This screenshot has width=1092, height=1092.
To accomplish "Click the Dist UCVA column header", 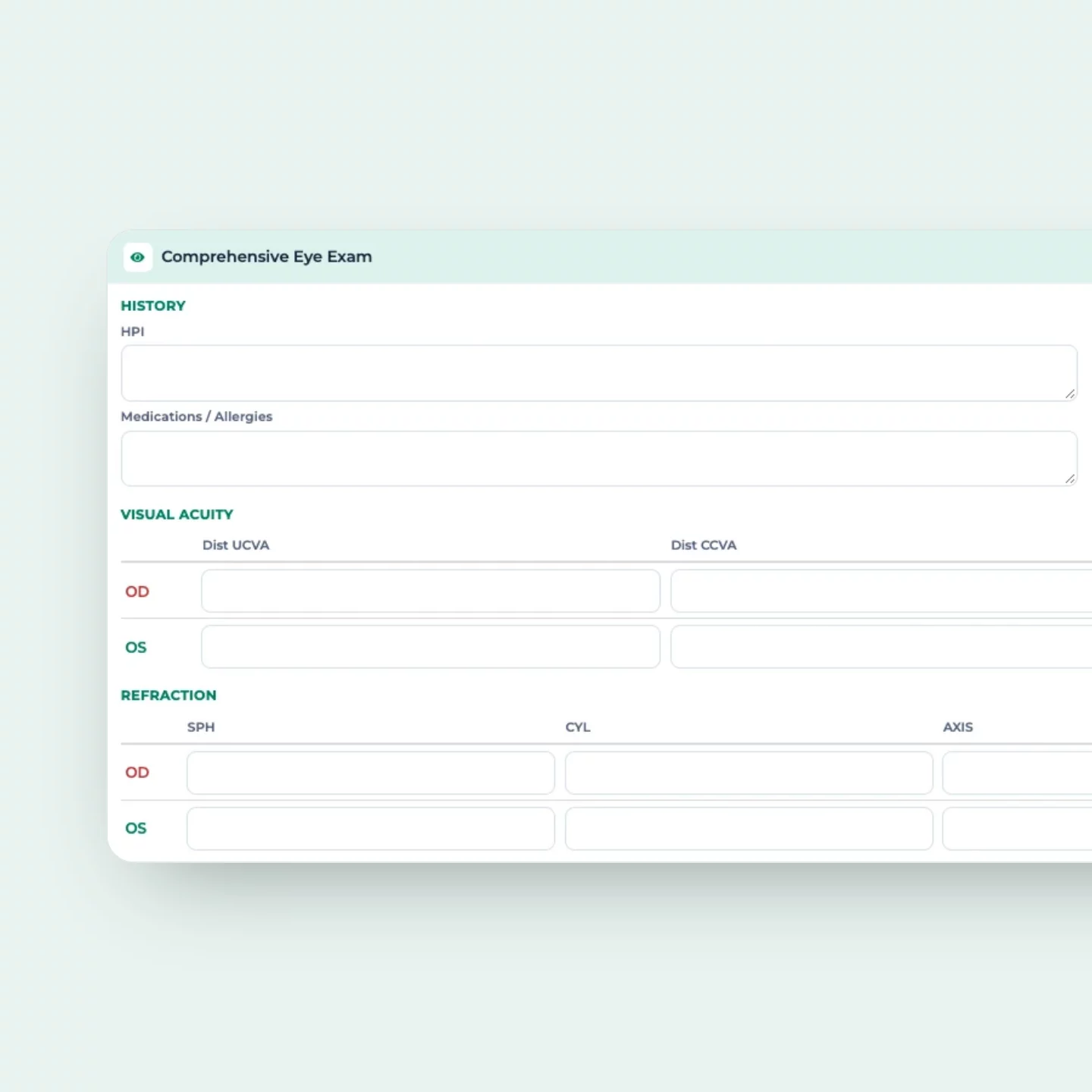I will pyautogui.click(x=236, y=545).
